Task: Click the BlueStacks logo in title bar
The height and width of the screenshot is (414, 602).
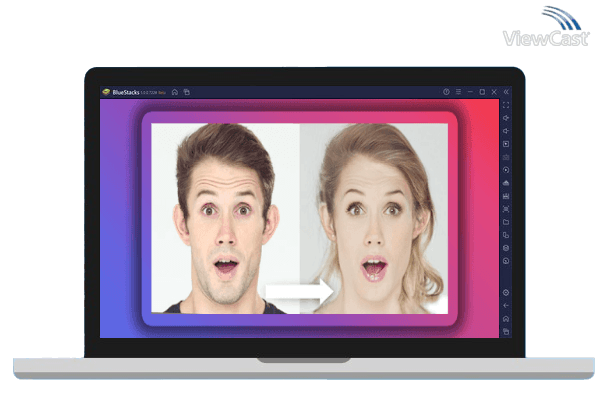Action: (106, 92)
